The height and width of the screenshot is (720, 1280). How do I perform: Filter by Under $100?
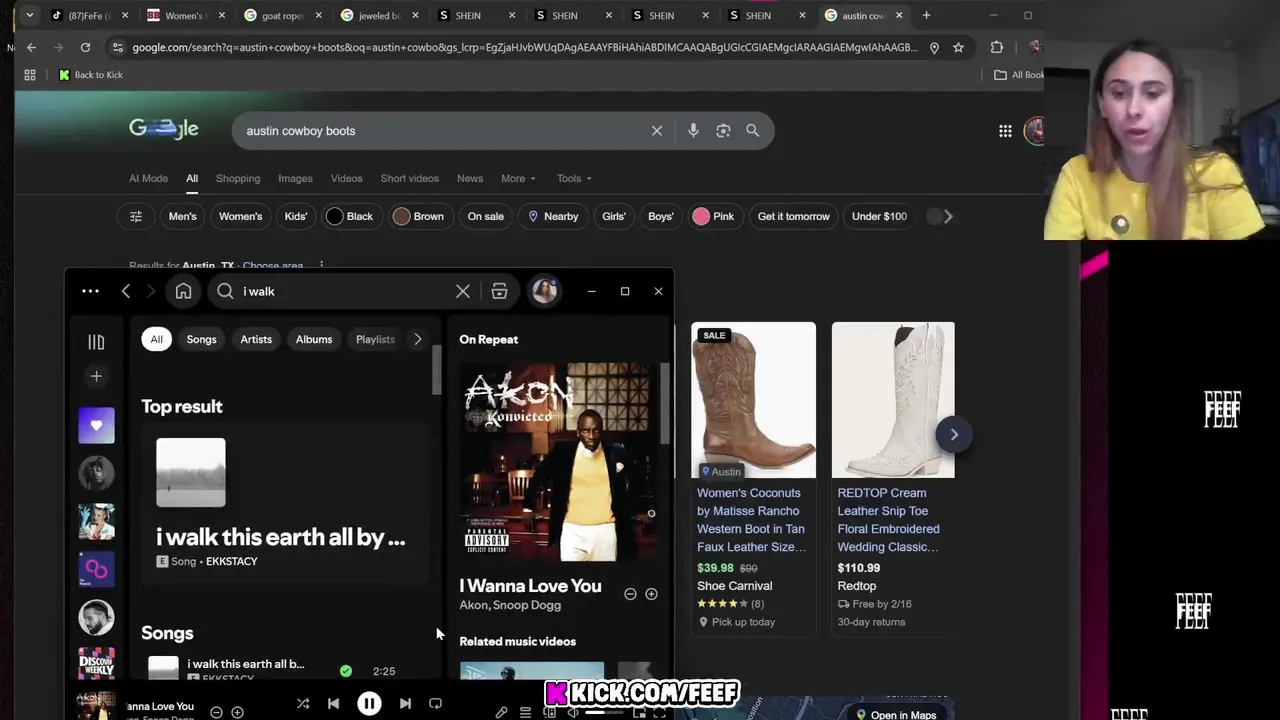coord(879,216)
